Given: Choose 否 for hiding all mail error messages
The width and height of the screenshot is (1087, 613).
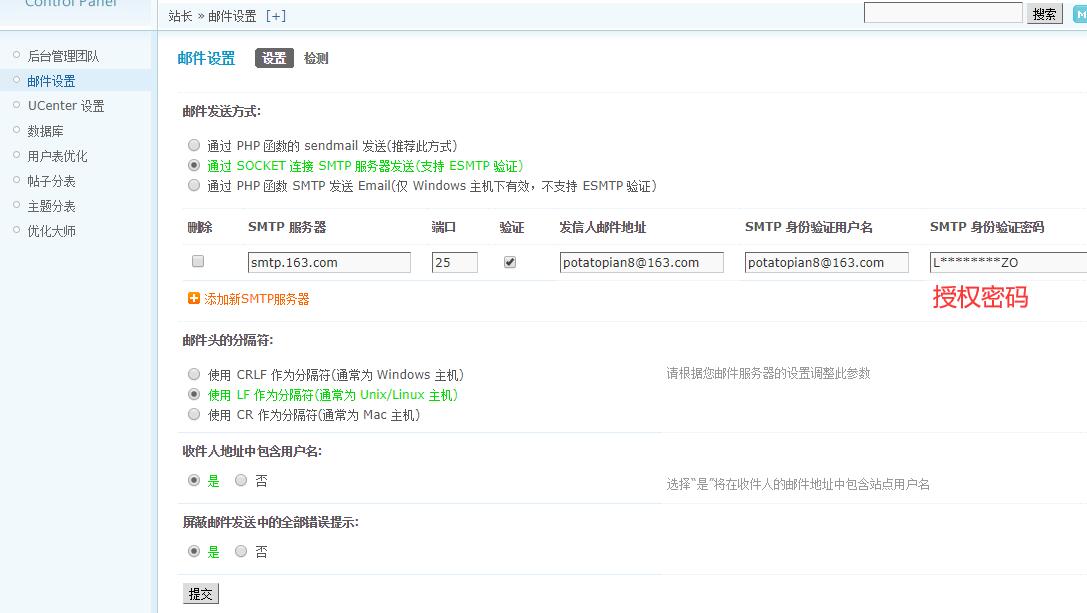Looking at the screenshot, I should pos(241,551).
